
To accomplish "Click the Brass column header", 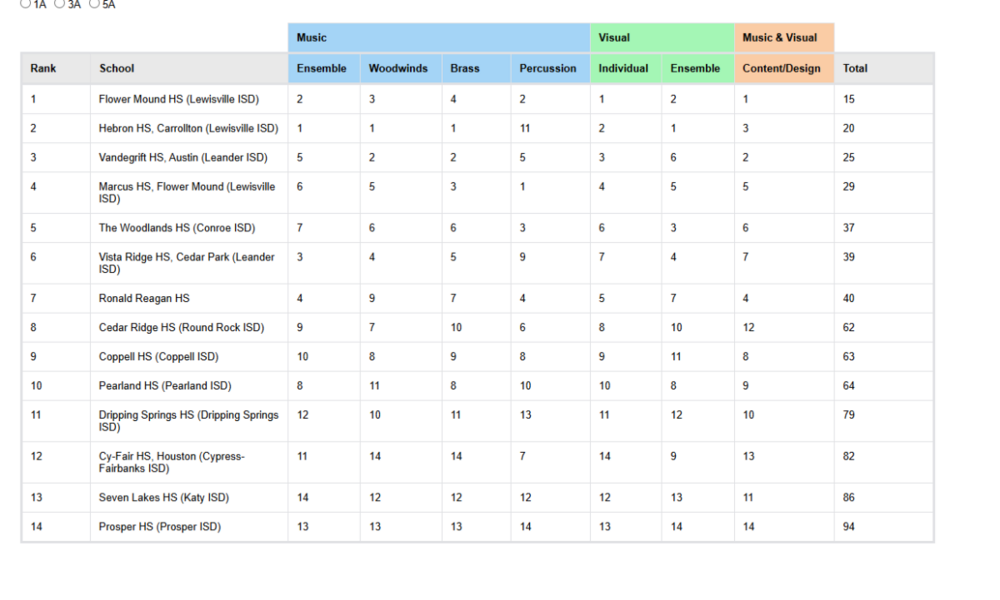I will click(465, 68).
